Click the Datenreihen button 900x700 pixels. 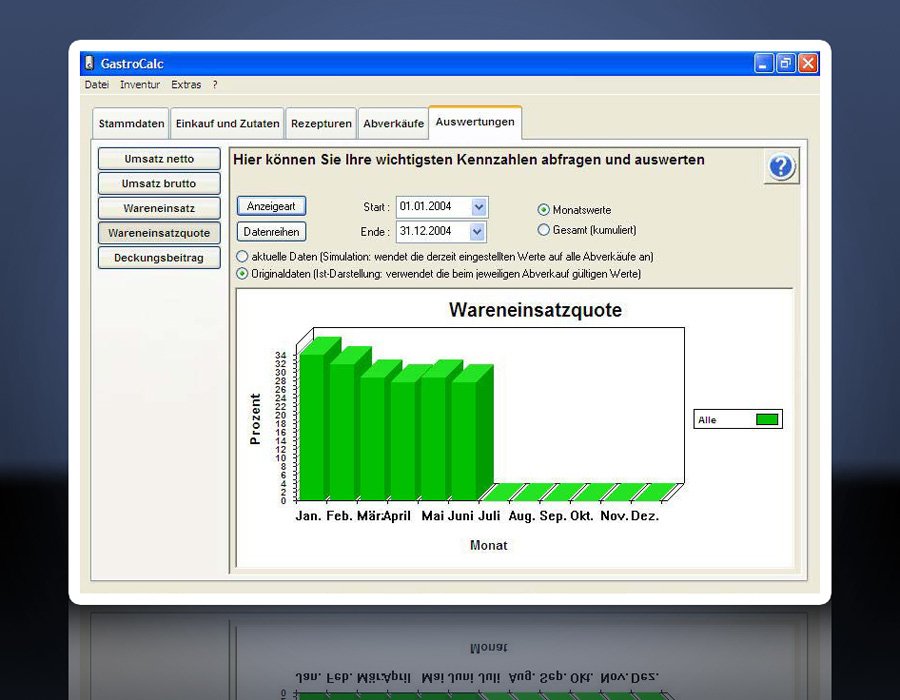[271, 232]
